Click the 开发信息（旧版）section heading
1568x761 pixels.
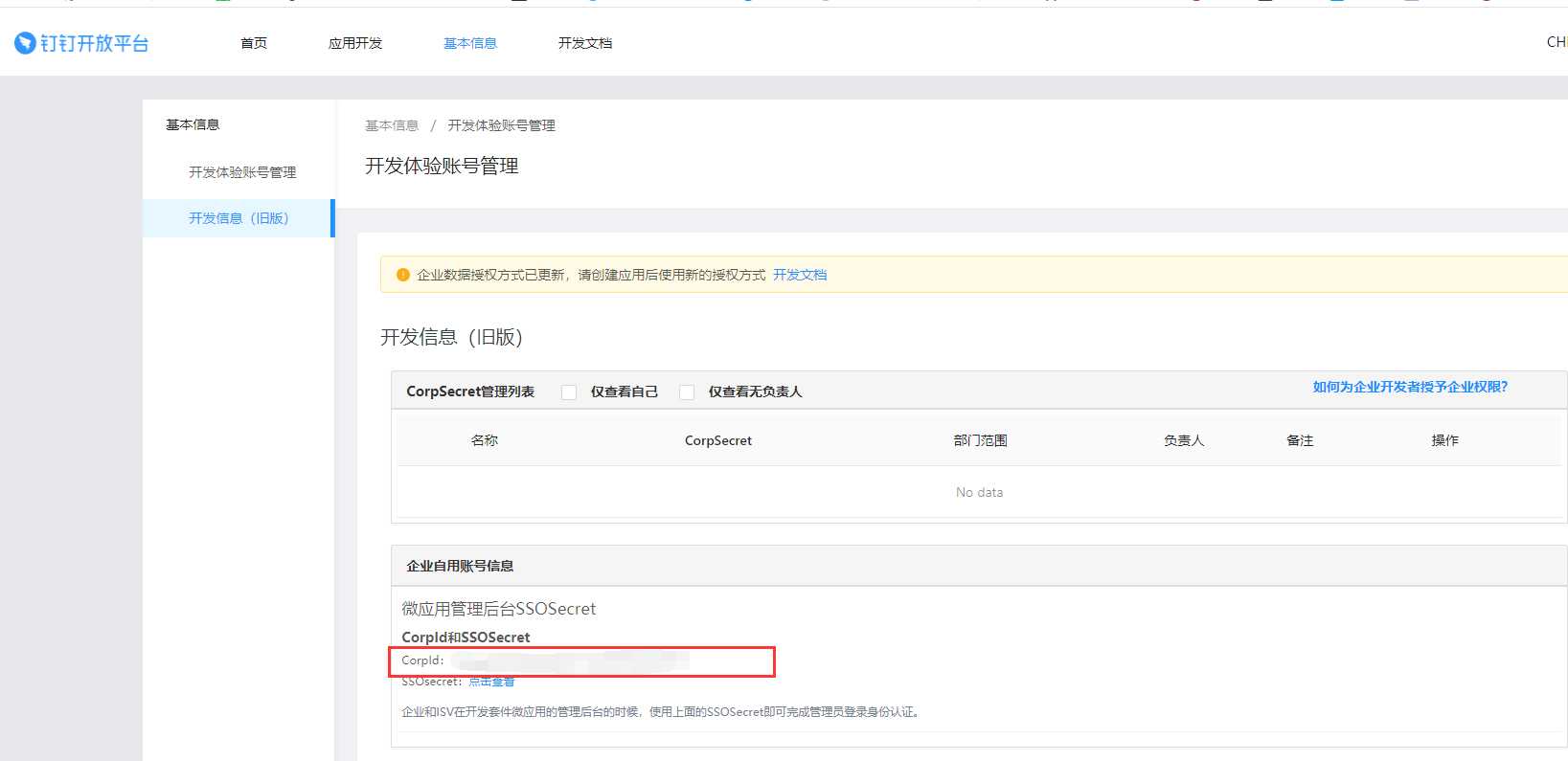pyautogui.click(x=451, y=337)
